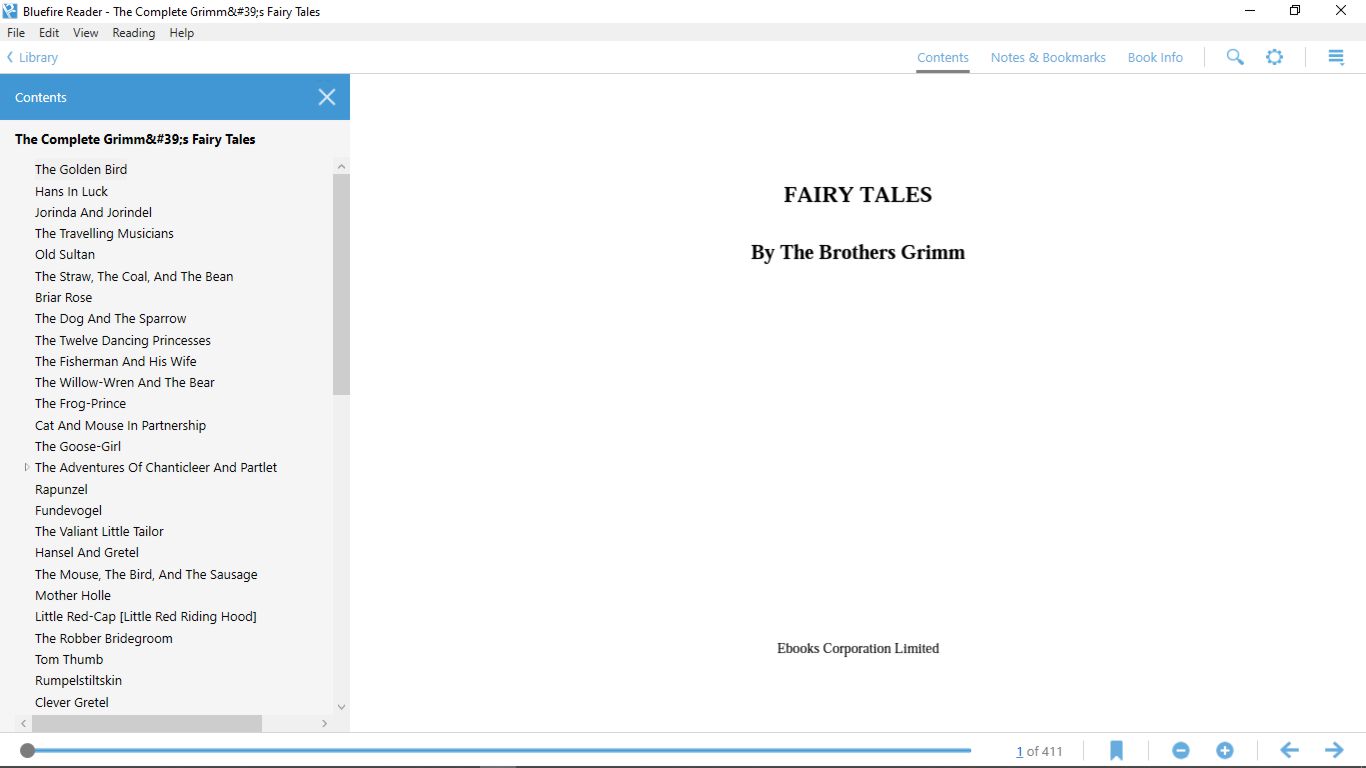The image size is (1366, 768).
Task: Close the Contents panel
Action: 327,97
